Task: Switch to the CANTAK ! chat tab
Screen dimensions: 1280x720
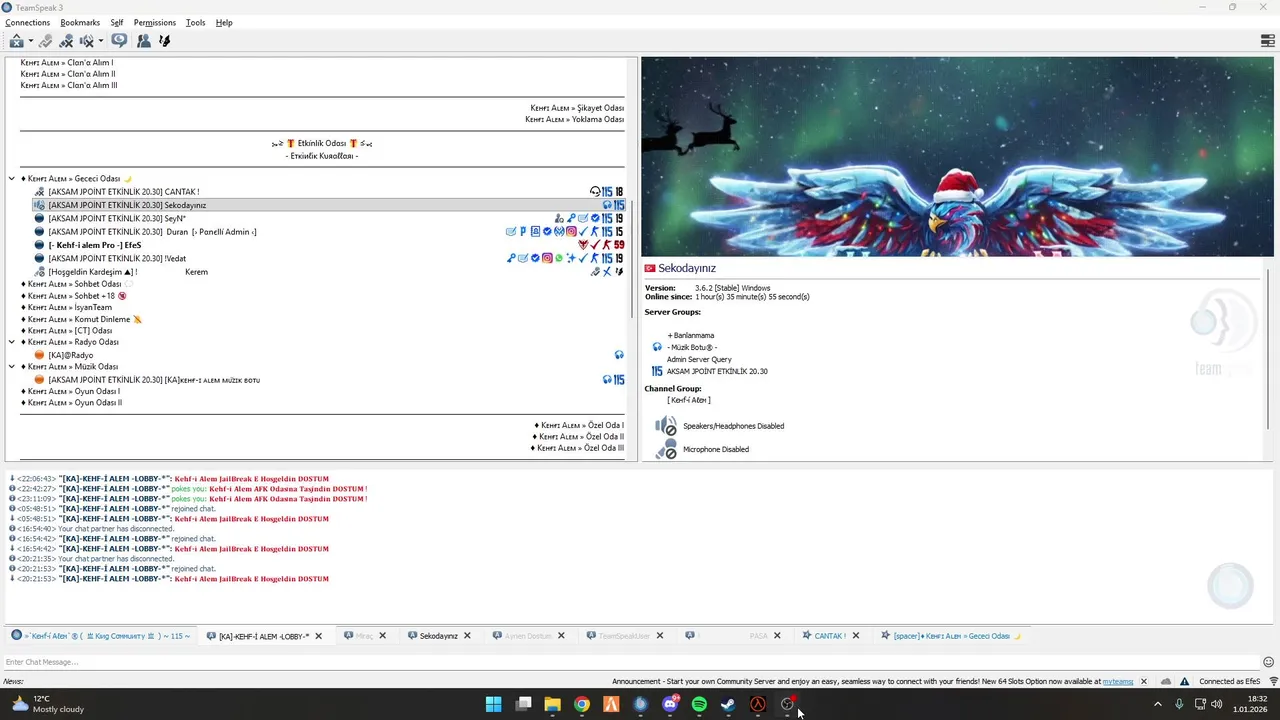Action: (x=830, y=636)
